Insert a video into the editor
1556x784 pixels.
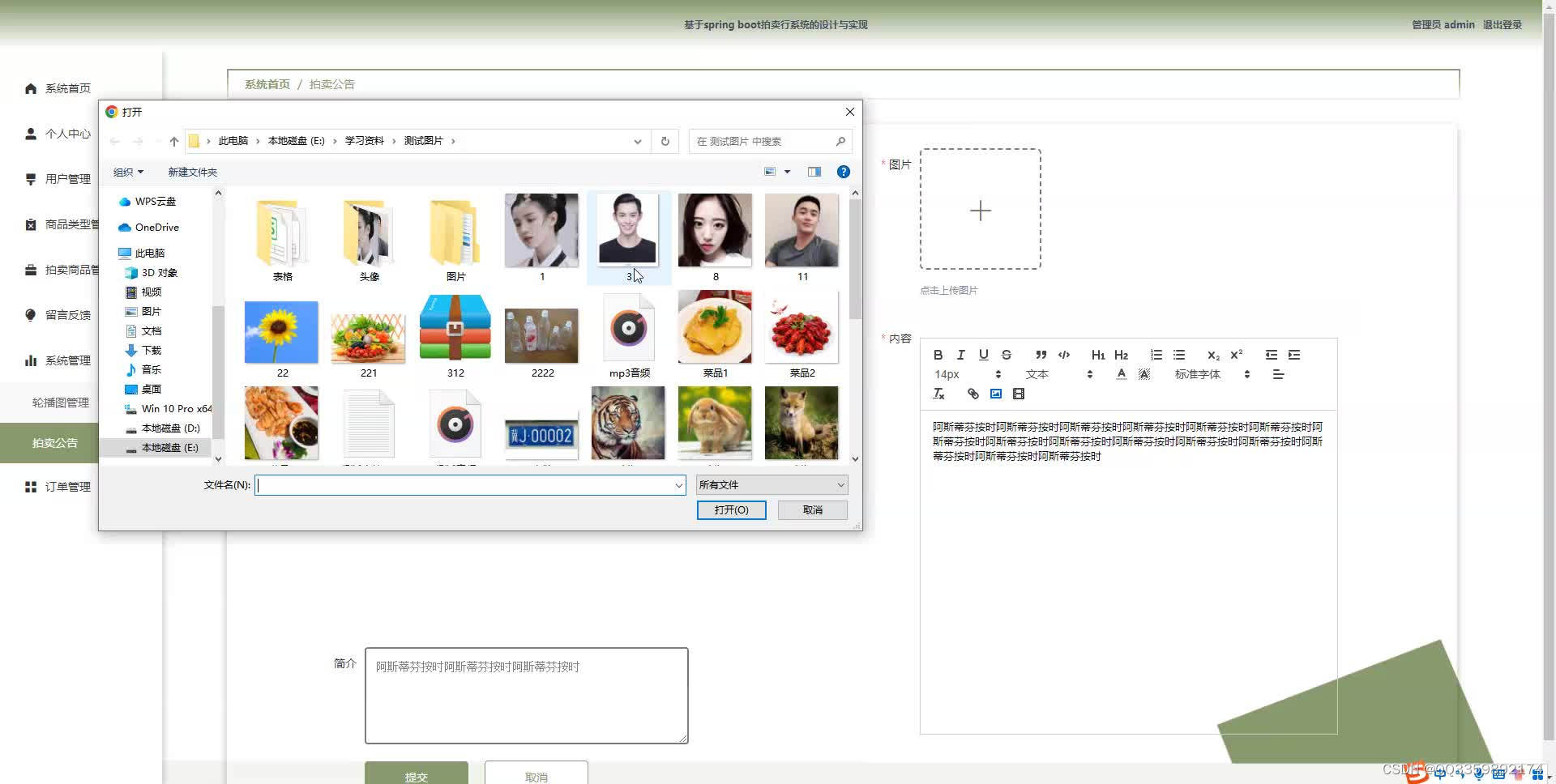[x=1018, y=394]
